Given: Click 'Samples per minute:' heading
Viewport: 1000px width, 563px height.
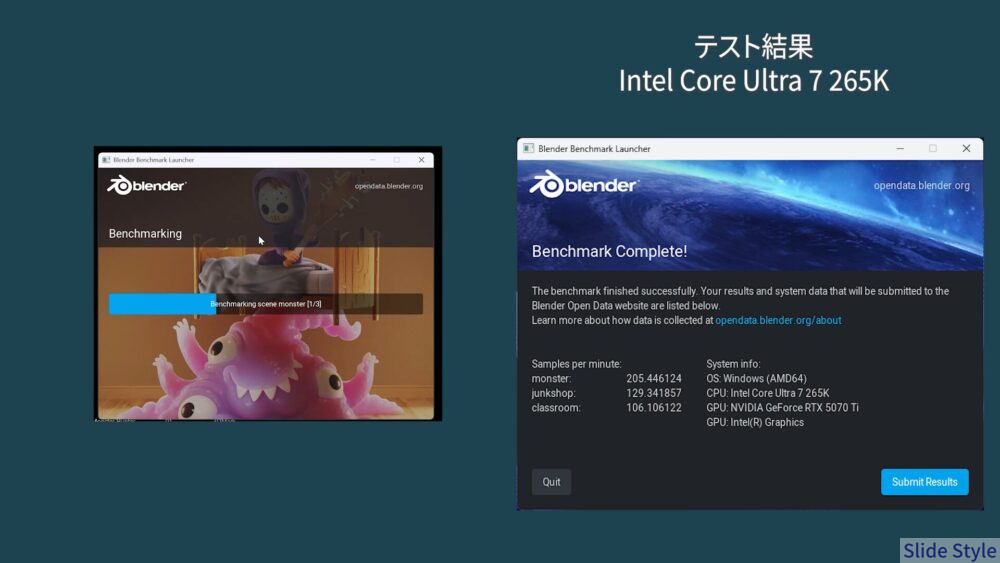Looking at the screenshot, I should 577,364.
